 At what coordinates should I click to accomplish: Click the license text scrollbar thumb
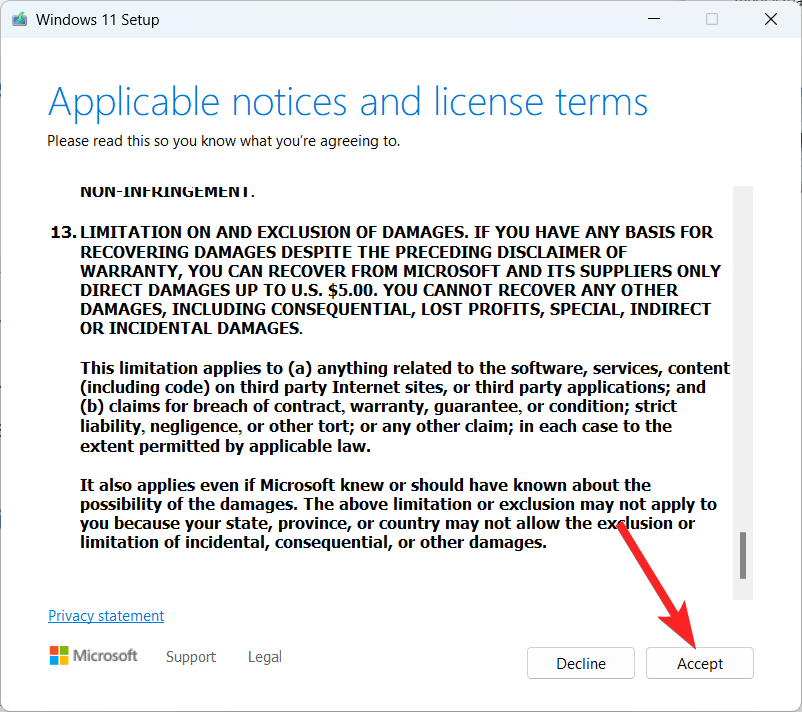pyautogui.click(x=742, y=555)
